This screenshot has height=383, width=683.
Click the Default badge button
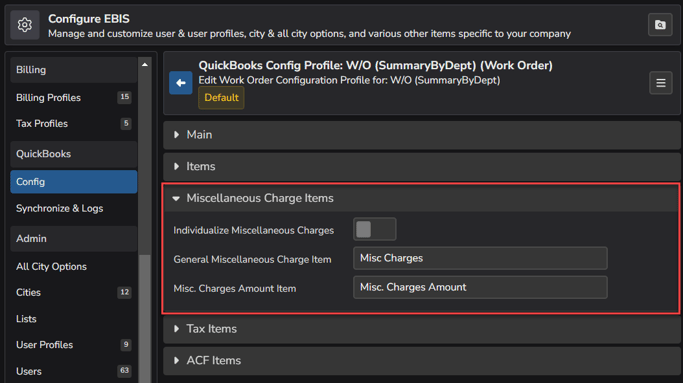221,98
